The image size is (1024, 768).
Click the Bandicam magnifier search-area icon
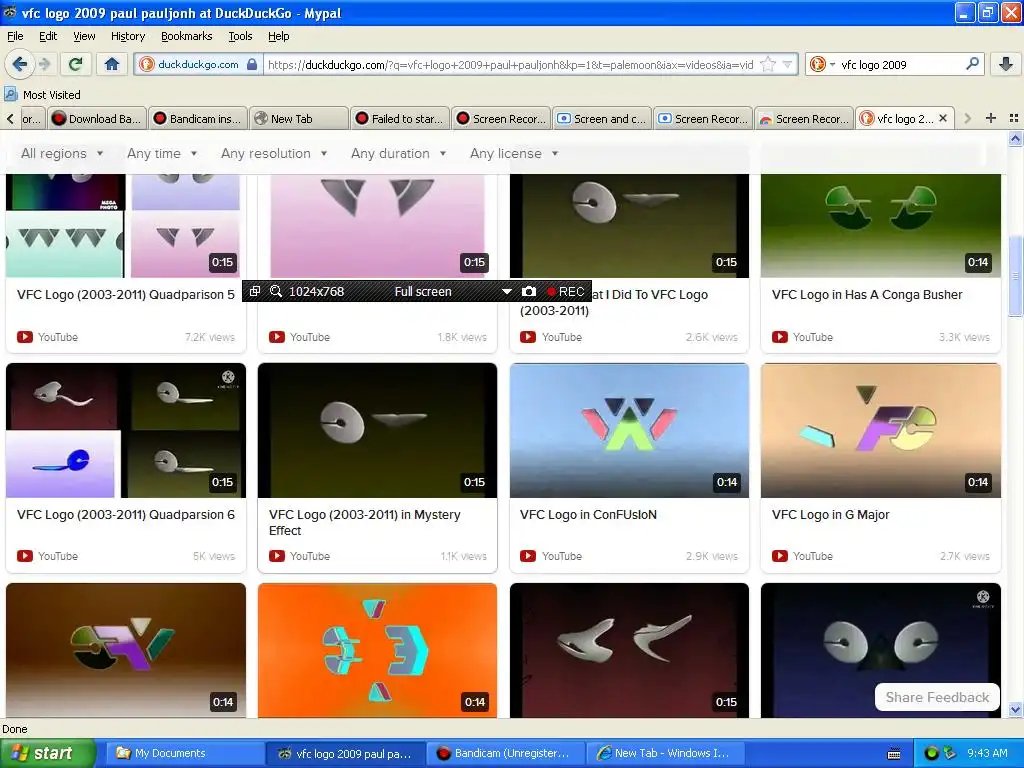[276, 291]
